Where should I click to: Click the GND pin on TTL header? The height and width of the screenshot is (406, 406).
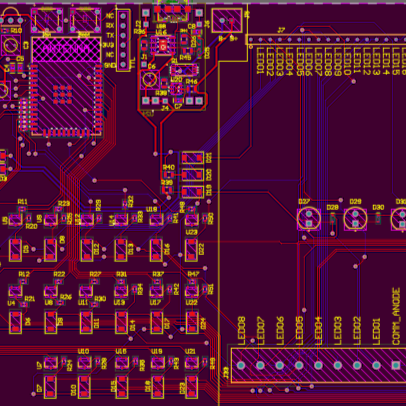[123, 64]
